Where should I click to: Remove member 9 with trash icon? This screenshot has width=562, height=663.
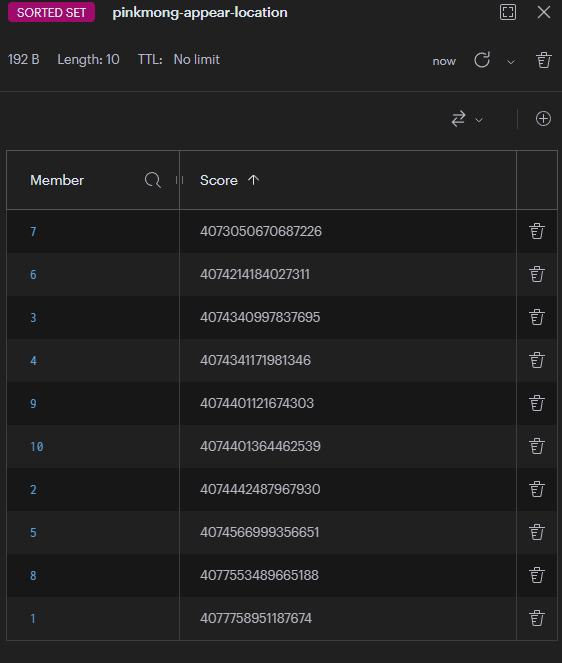point(537,403)
